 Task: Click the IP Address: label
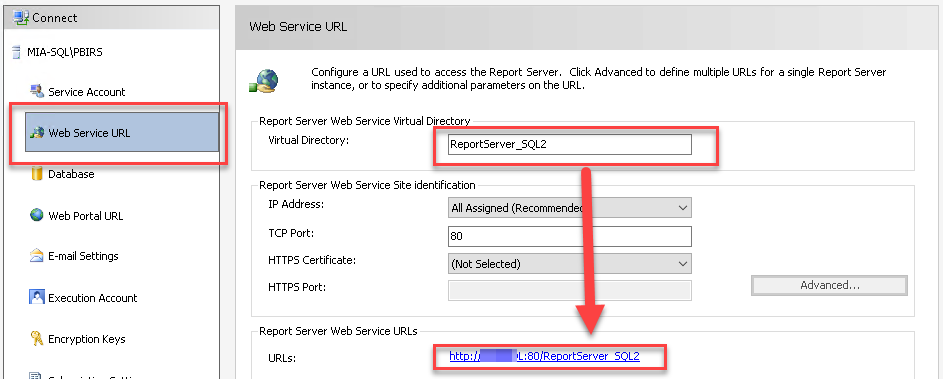click(x=296, y=204)
